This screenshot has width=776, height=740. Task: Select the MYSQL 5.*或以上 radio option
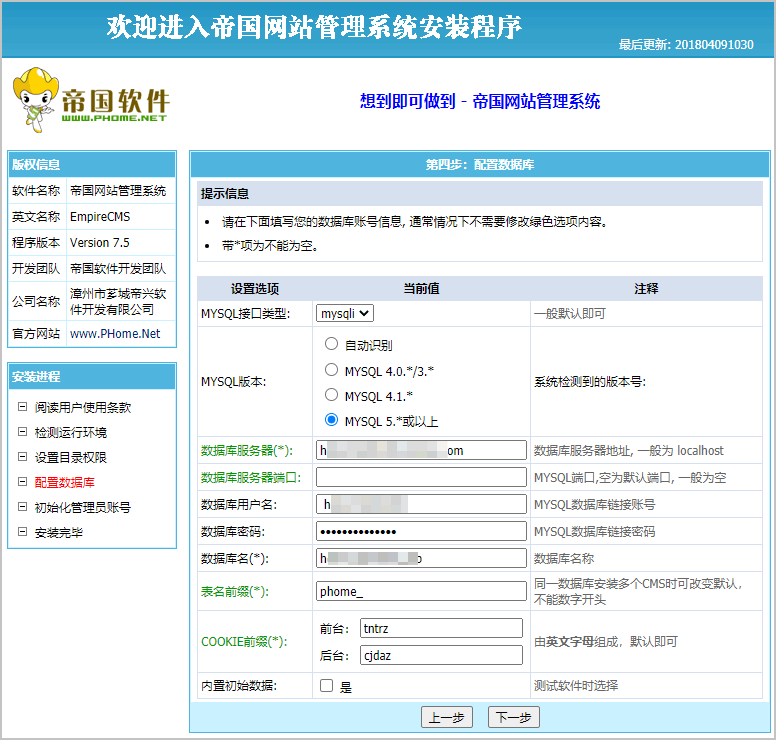tap(331, 420)
